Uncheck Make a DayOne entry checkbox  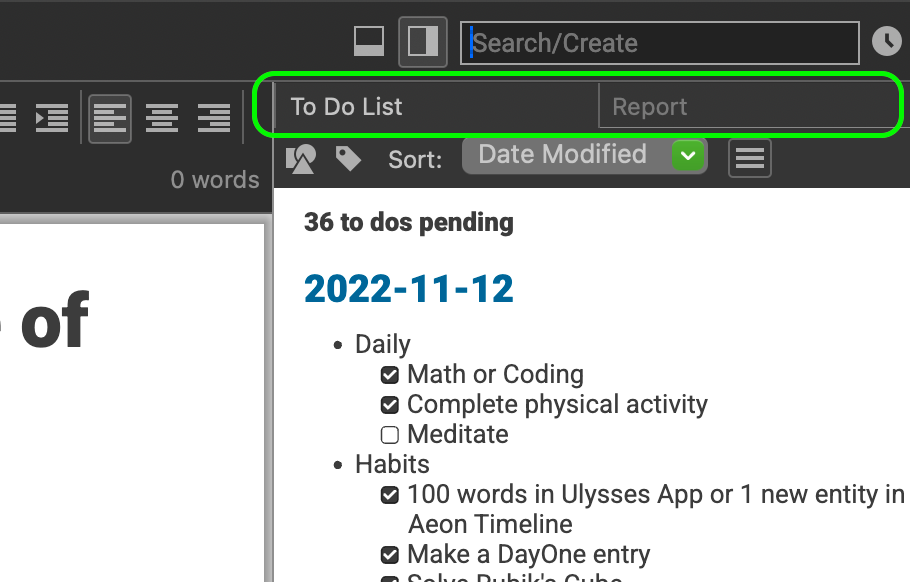[x=389, y=555]
